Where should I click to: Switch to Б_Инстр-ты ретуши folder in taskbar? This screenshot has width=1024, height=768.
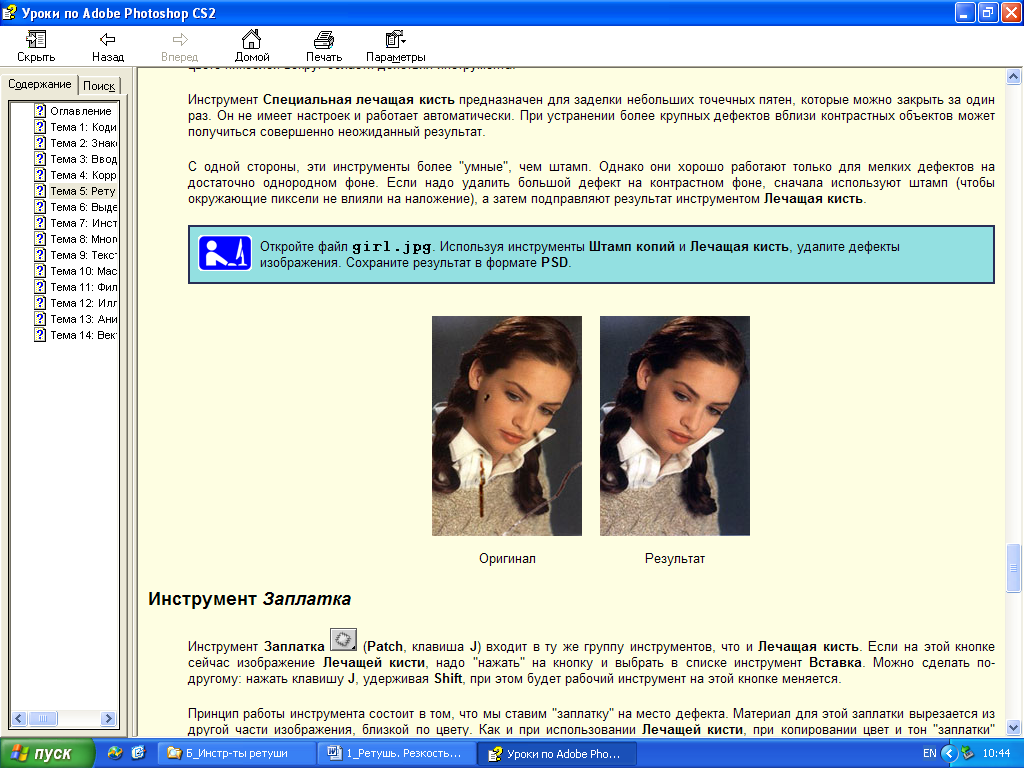coord(236,753)
